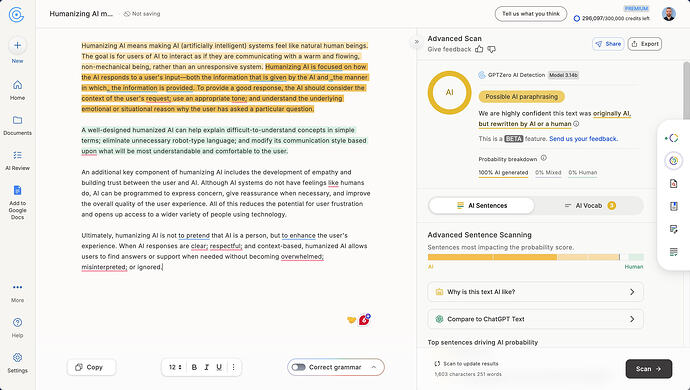Open the blue bookmark document icon in right rail
The width and height of the screenshot is (690, 390).
pyautogui.click(x=673, y=206)
